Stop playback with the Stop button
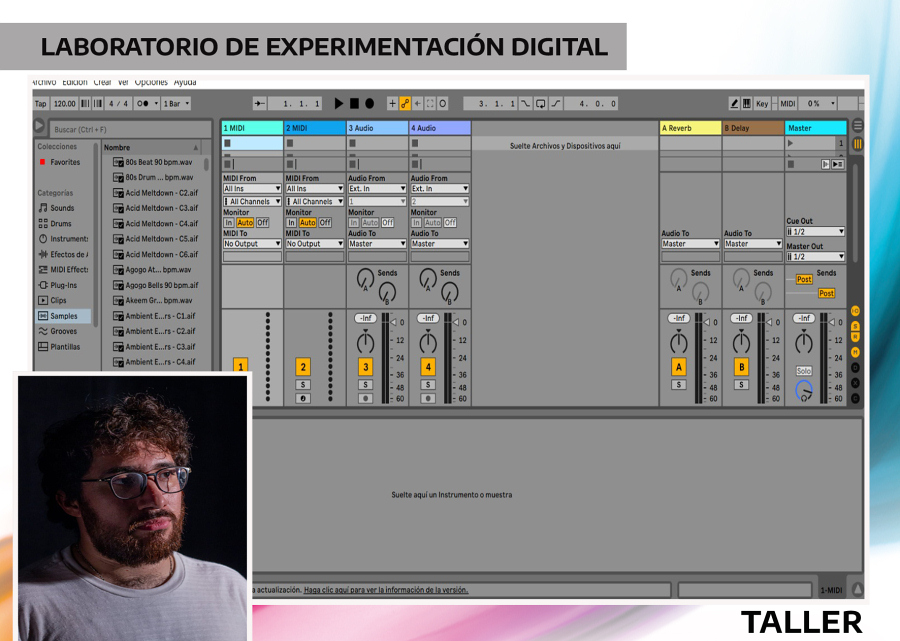900x641 pixels. [x=354, y=103]
